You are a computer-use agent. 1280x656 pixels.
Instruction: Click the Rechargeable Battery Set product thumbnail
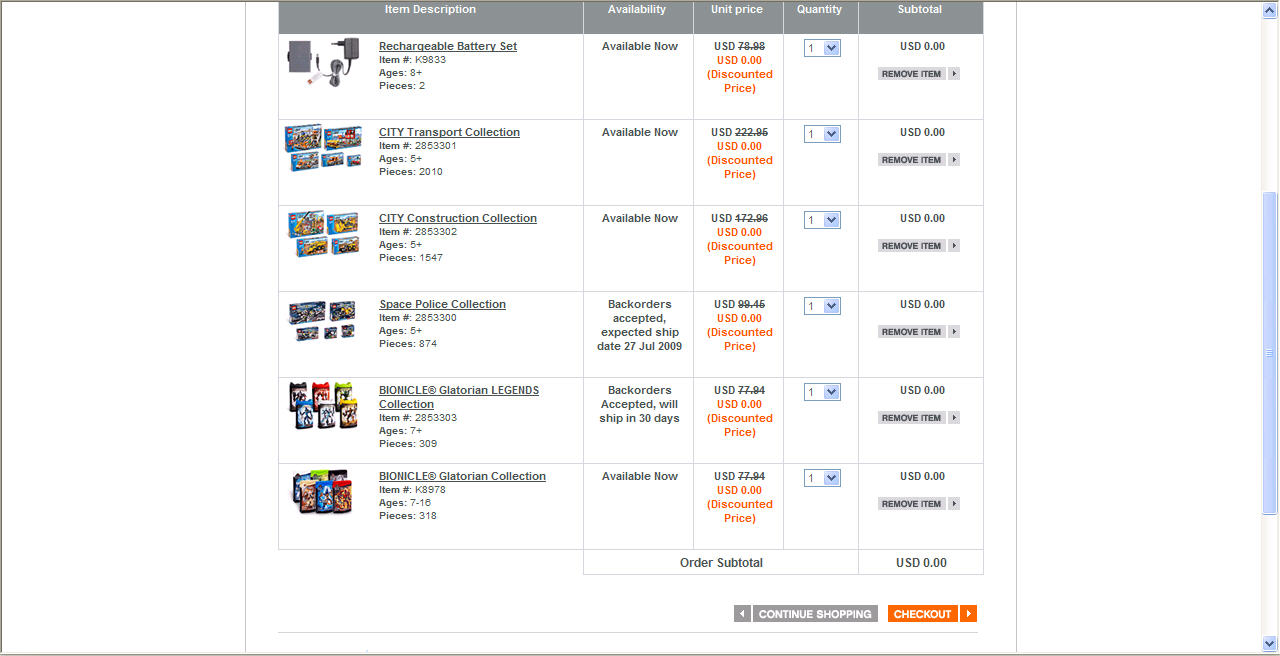coord(324,64)
